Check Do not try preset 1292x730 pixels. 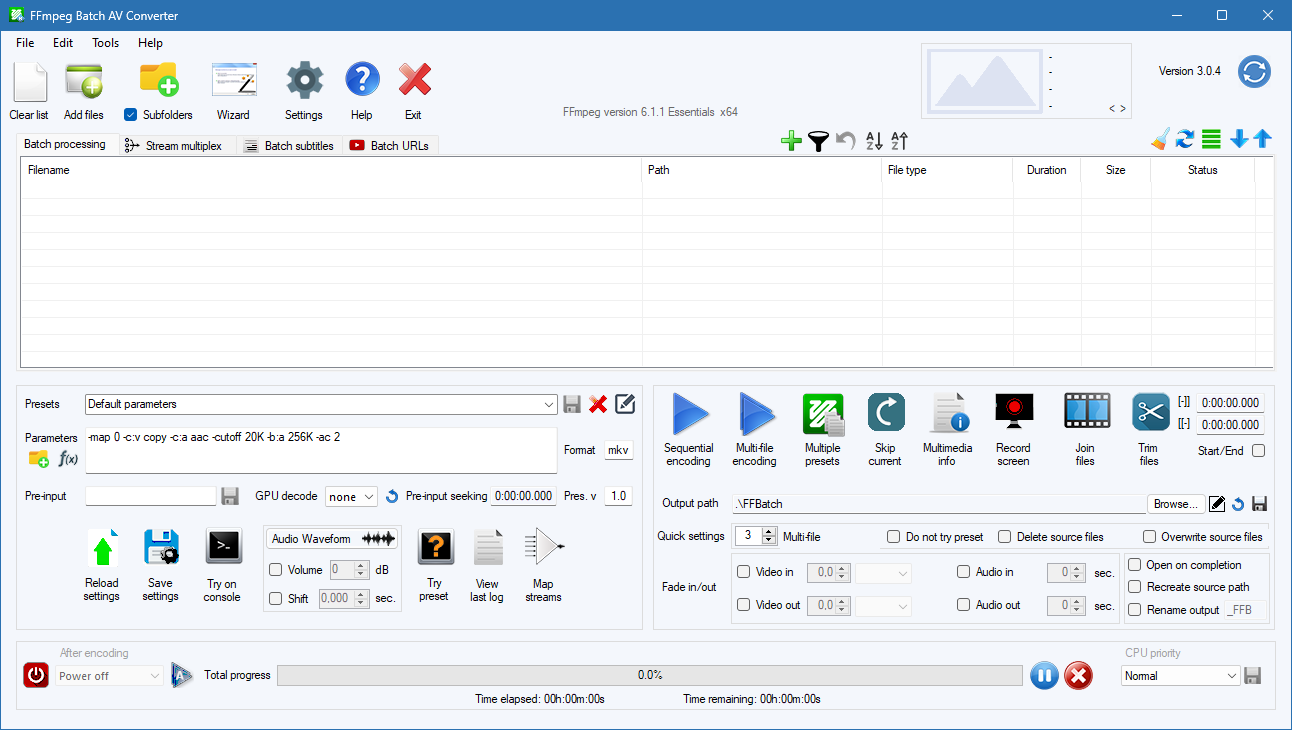(x=894, y=537)
